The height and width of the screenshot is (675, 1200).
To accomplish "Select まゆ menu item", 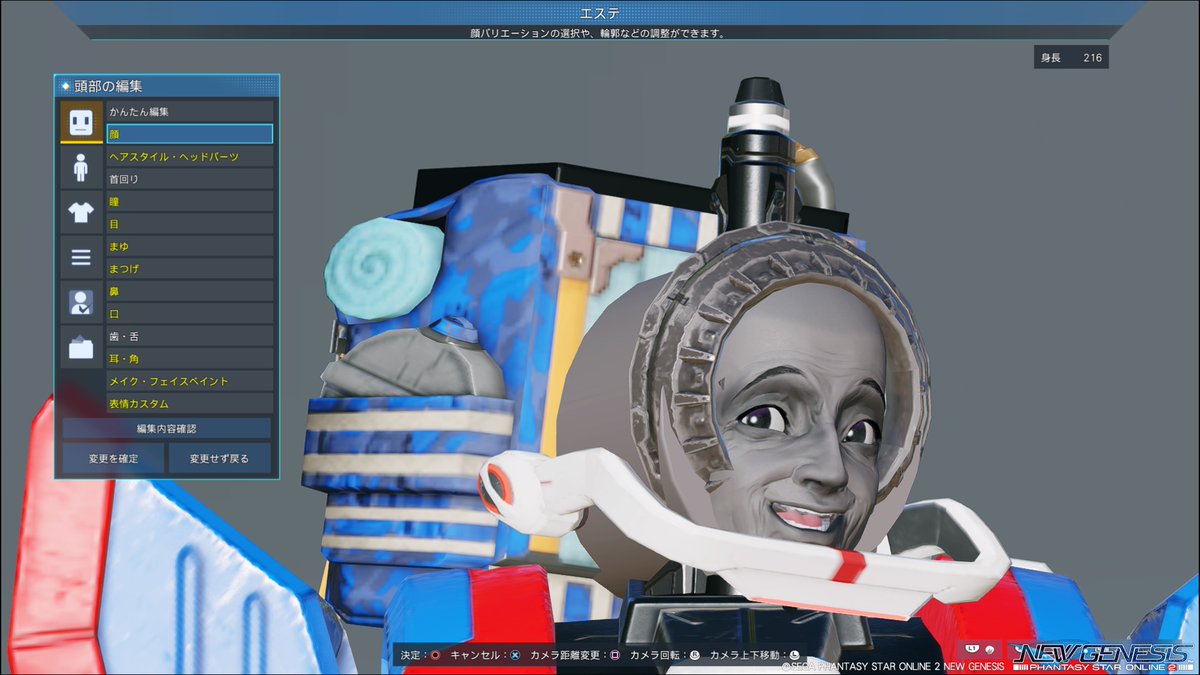I will [x=189, y=246].
